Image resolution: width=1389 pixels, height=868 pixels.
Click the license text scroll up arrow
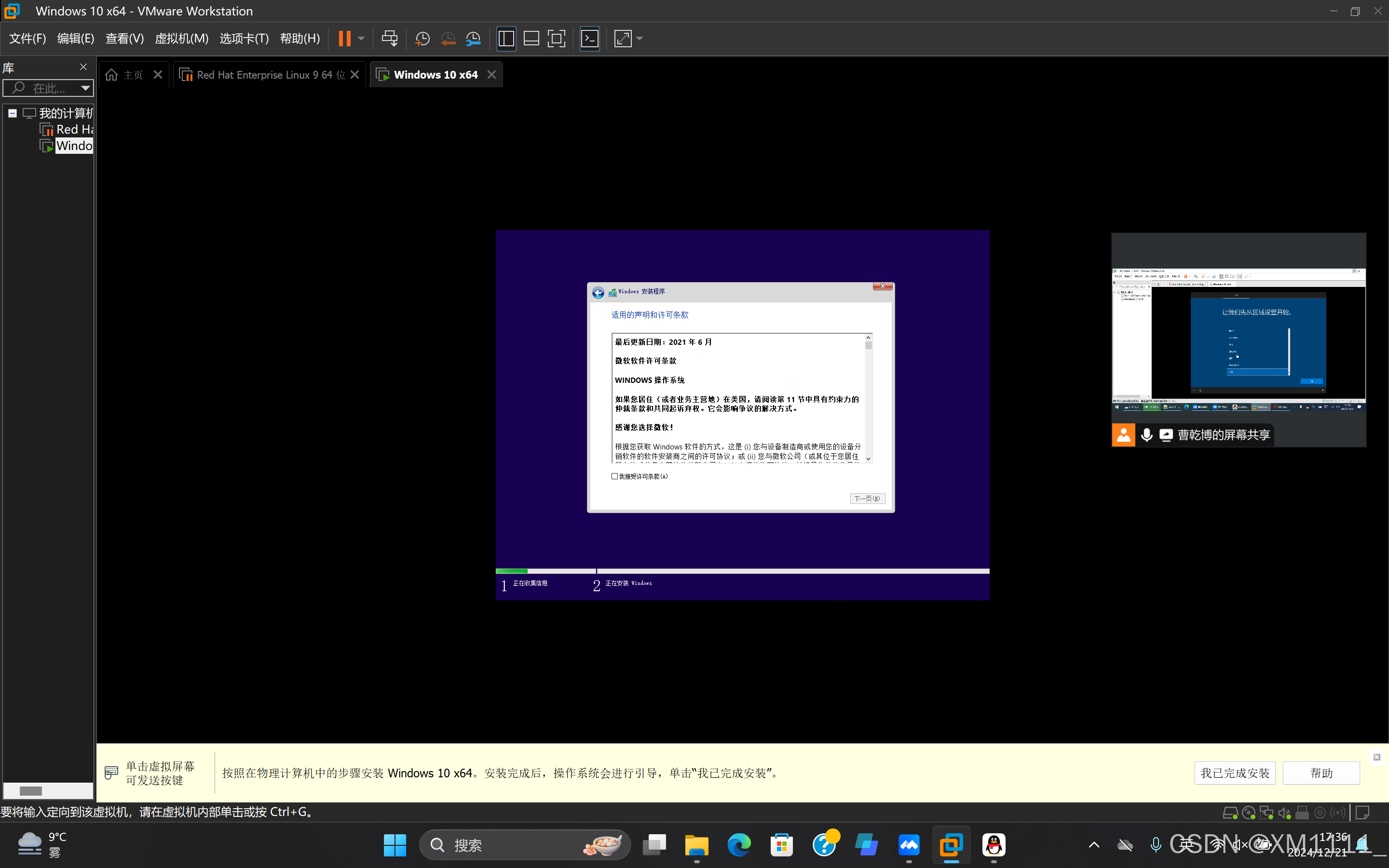[869, 338]
